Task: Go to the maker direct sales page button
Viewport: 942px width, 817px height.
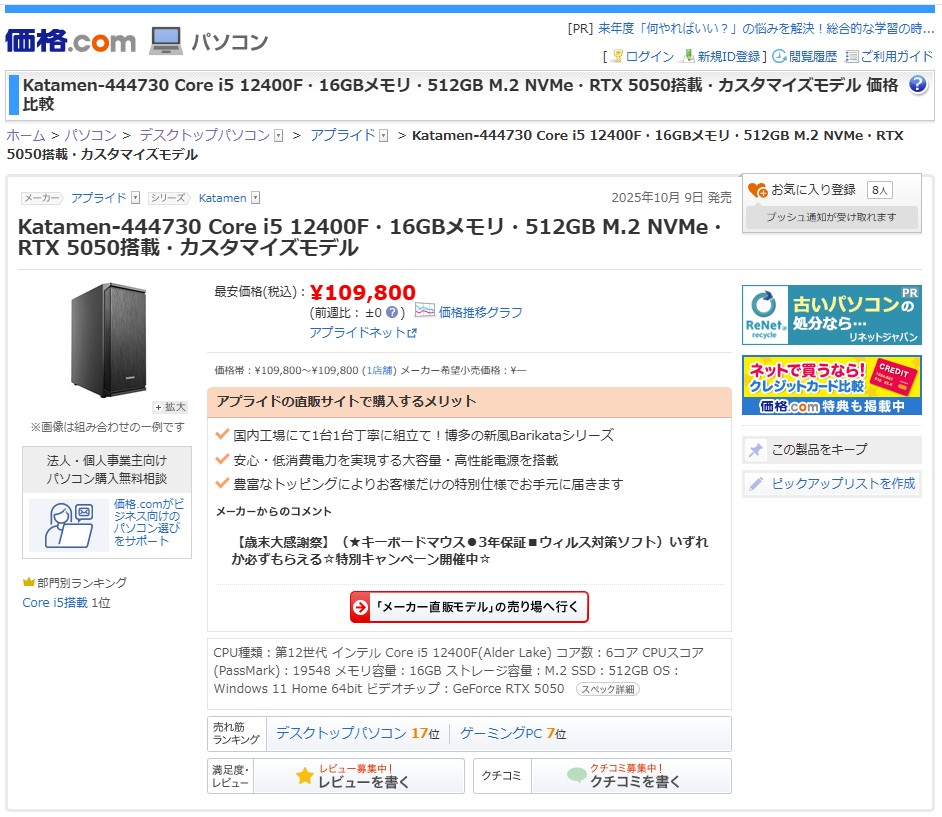Action: (469, 607)
